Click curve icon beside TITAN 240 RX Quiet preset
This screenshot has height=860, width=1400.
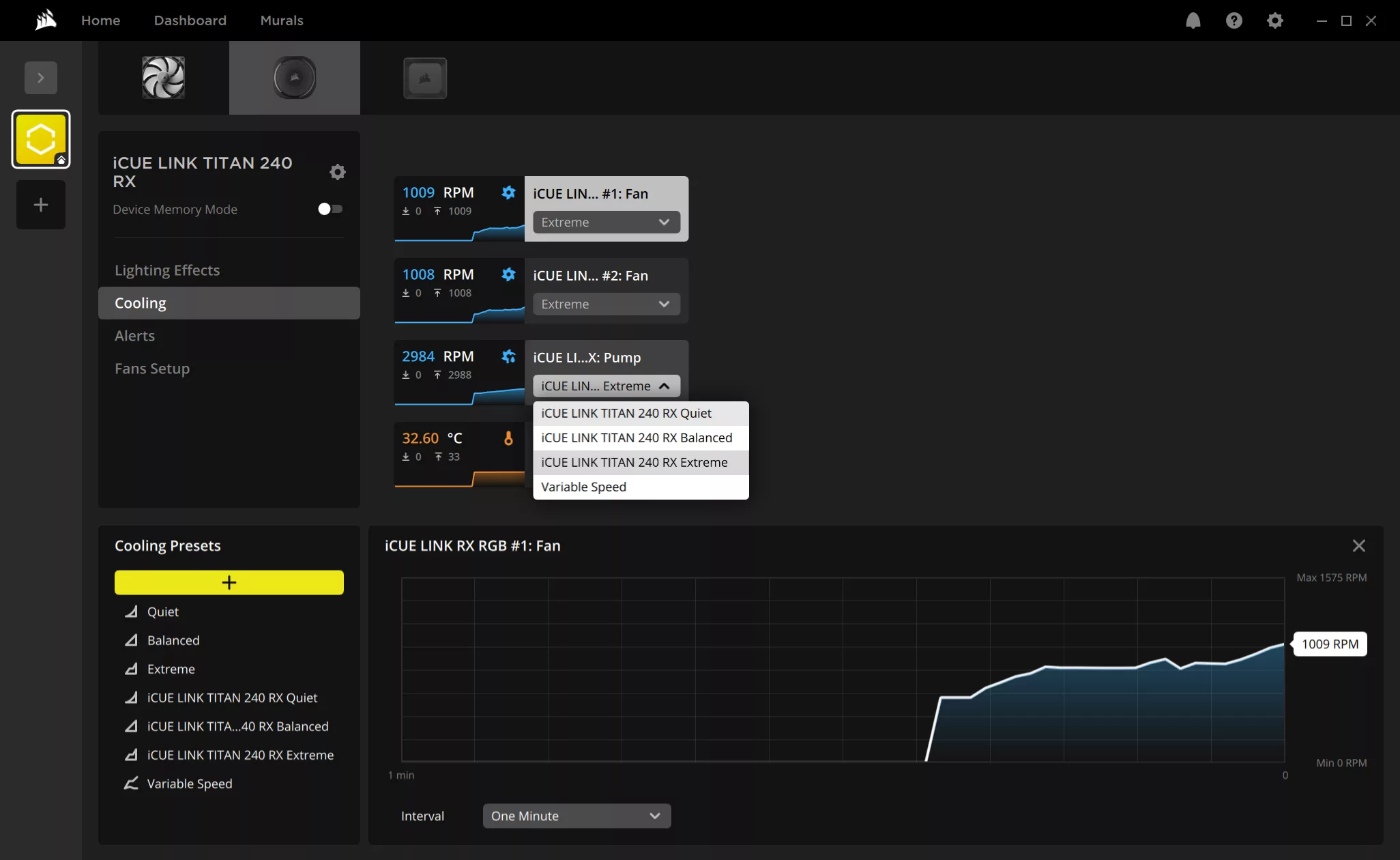coord(131,698)
